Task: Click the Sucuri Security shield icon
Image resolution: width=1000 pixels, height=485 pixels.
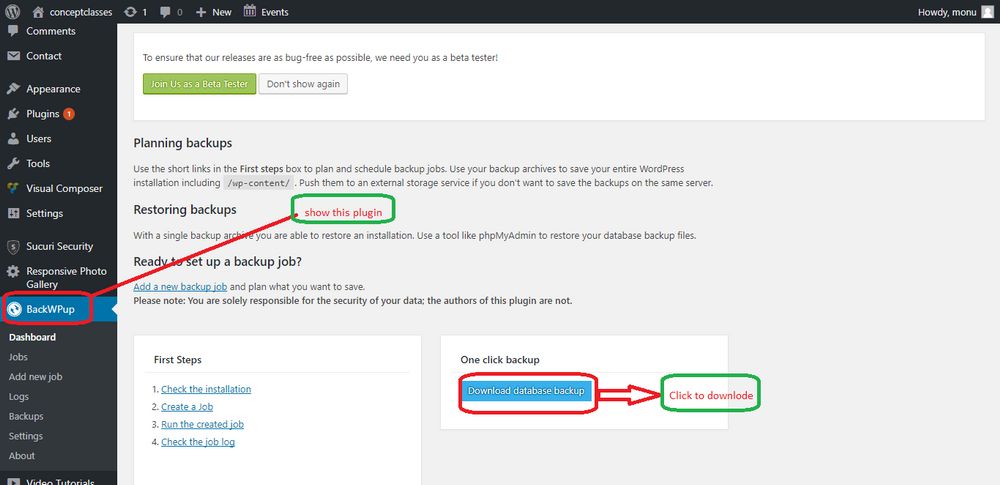Action: tap(13, 246)
